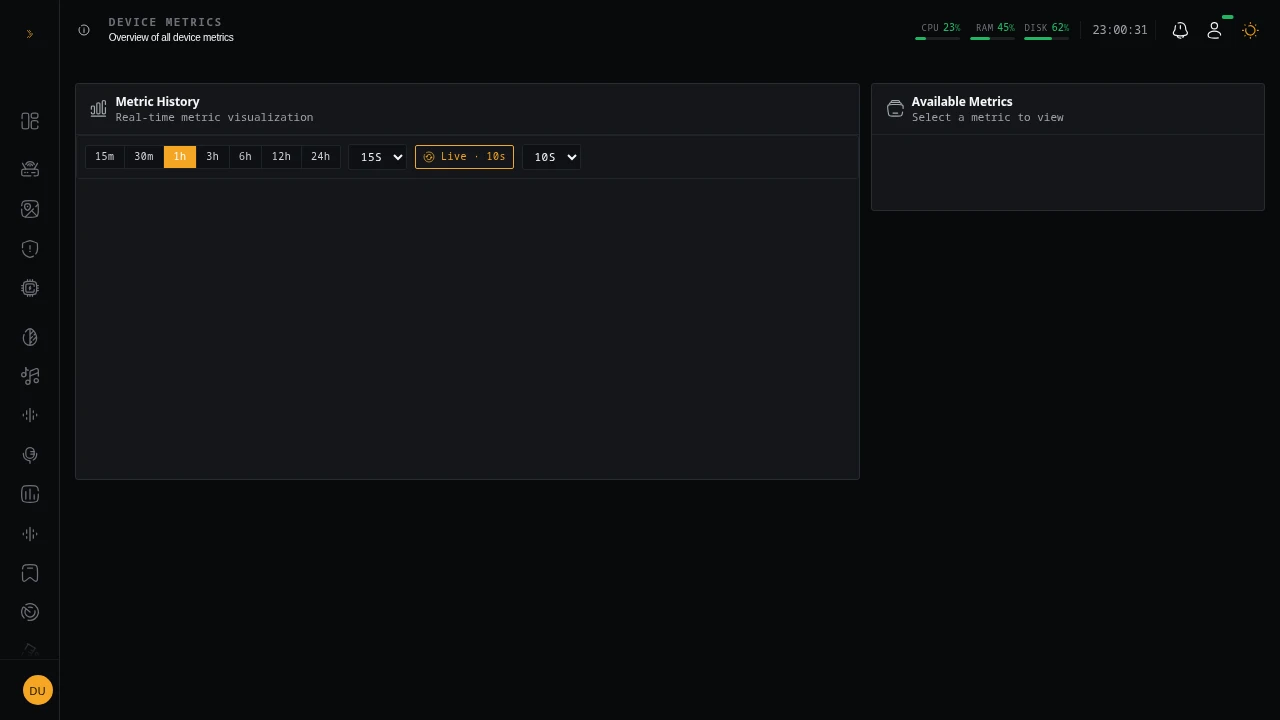Screen dimensions: 1280x720
Task: Click the Available Metrics database icon
Action: coord(895,109)
